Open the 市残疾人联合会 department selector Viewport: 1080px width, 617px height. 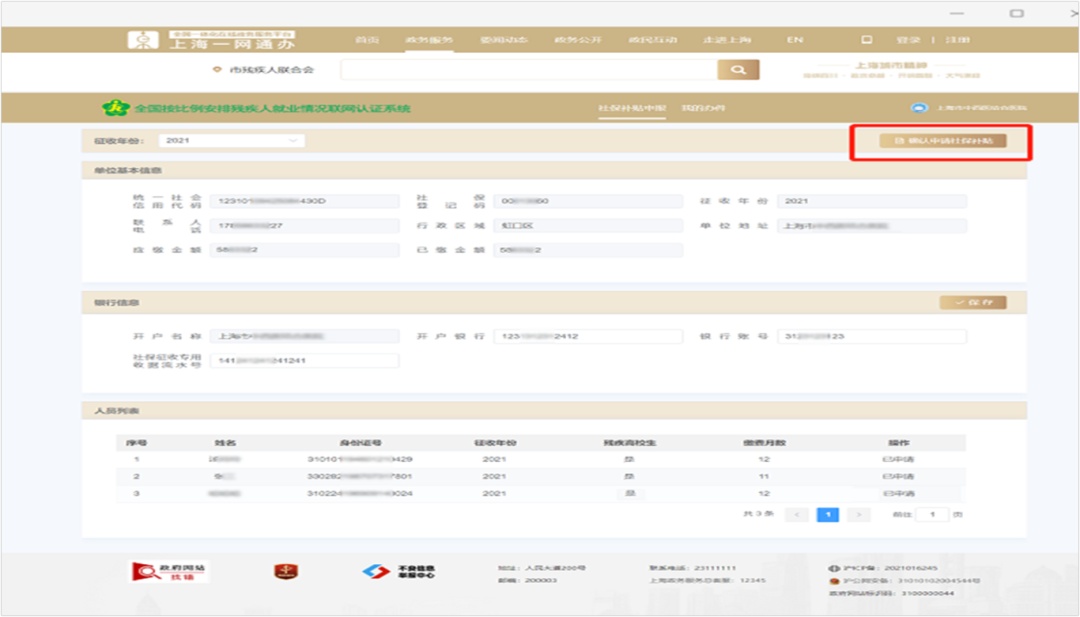pyautogui.click(x=264, y=70)
